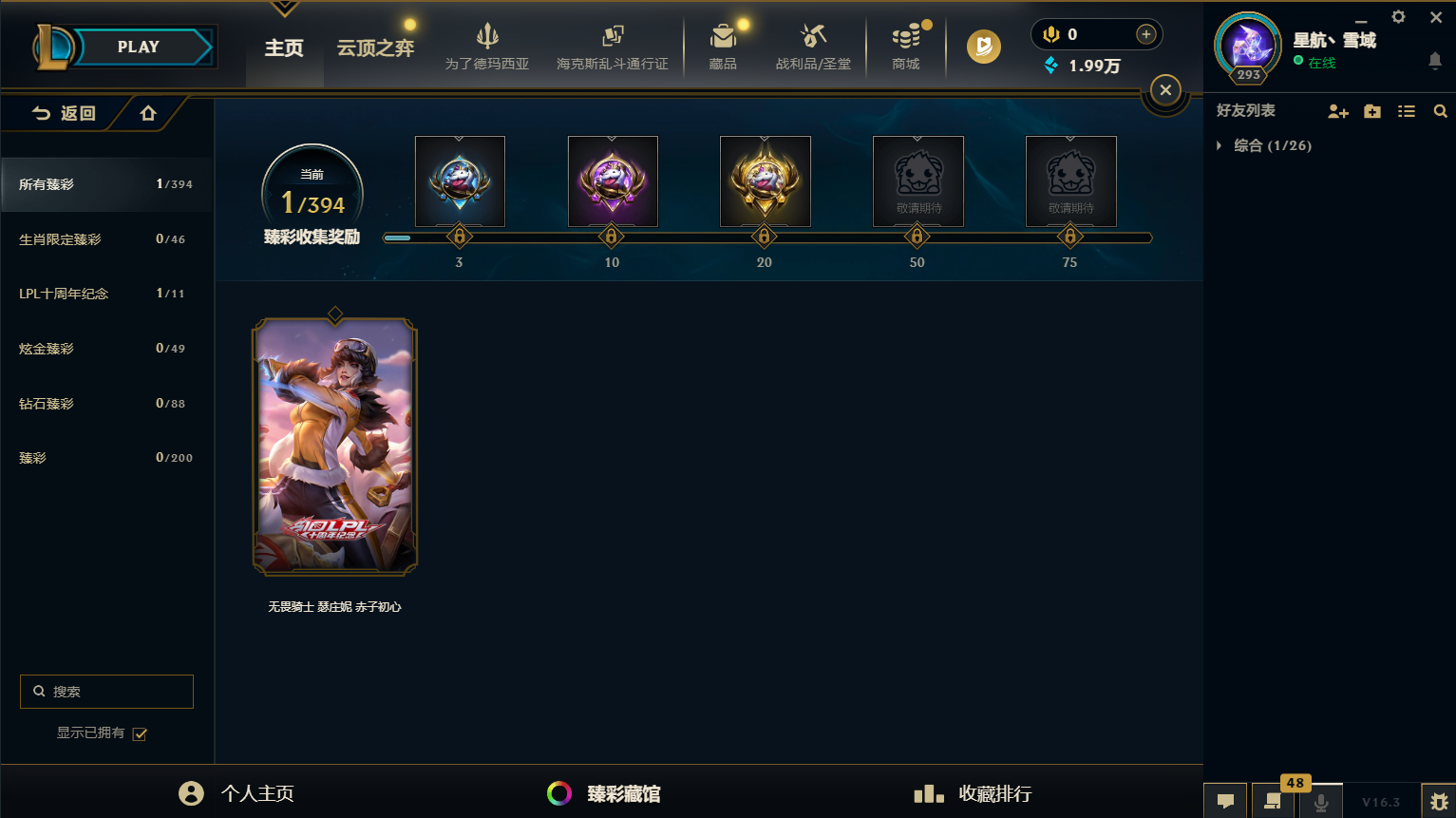
Task: Open the settings gear icon
Action: pyautogui.click(x=1398, y=17)
